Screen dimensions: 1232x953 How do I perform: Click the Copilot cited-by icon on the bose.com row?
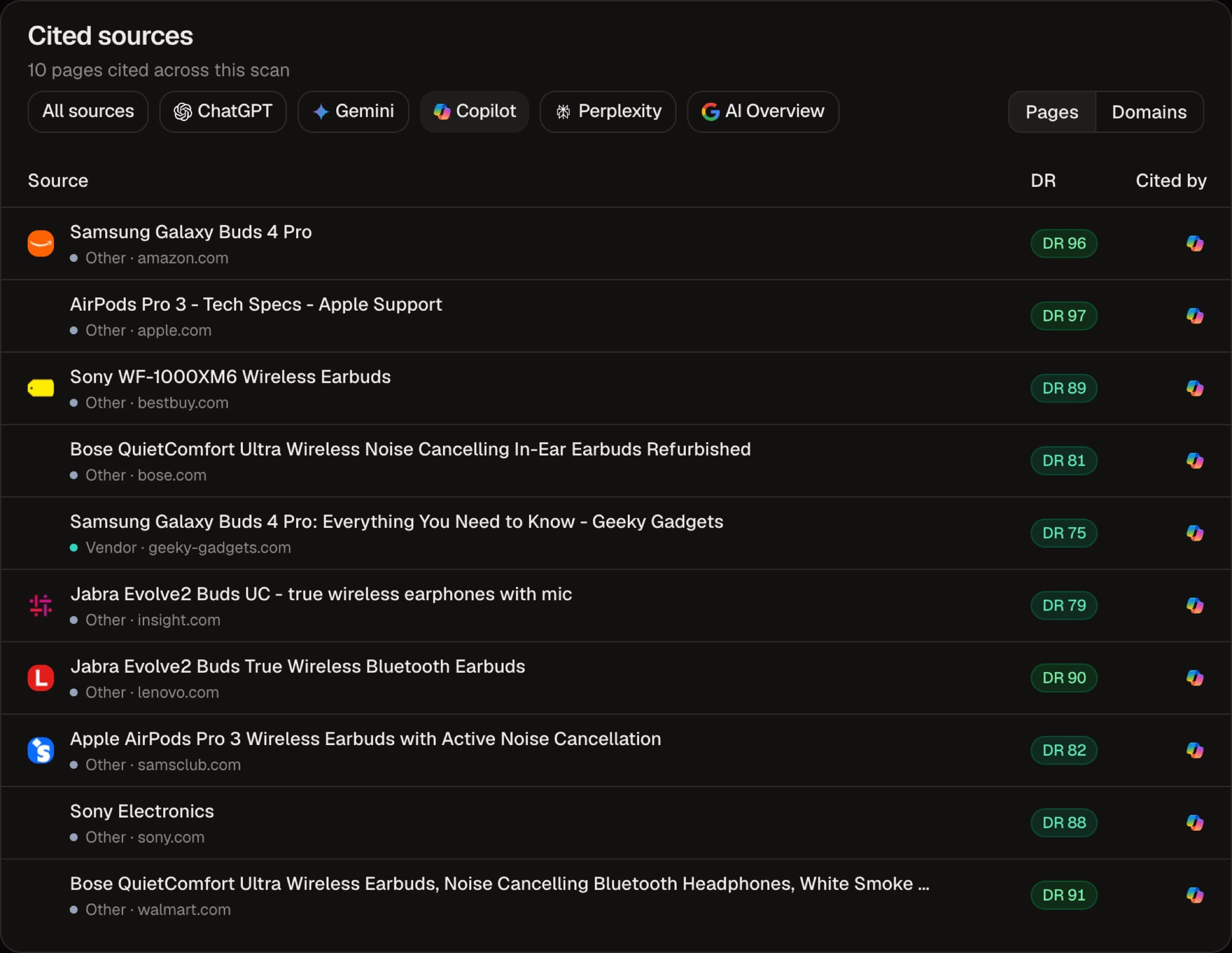click(1195, 461)
